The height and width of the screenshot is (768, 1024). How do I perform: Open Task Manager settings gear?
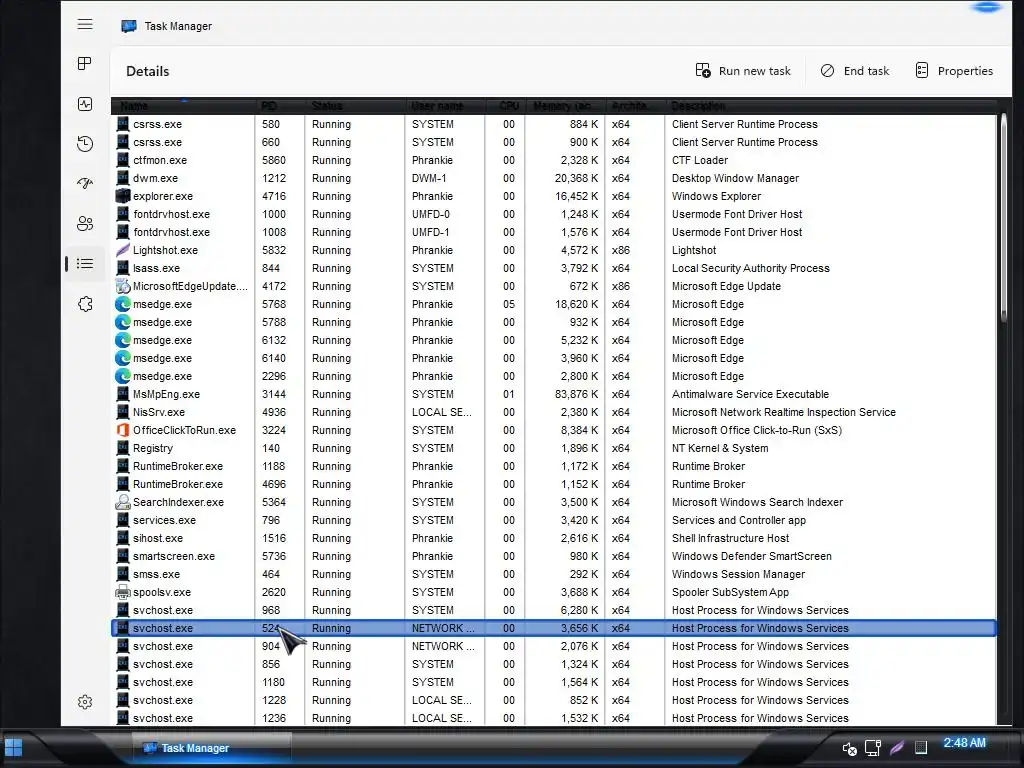click(85, 701)
